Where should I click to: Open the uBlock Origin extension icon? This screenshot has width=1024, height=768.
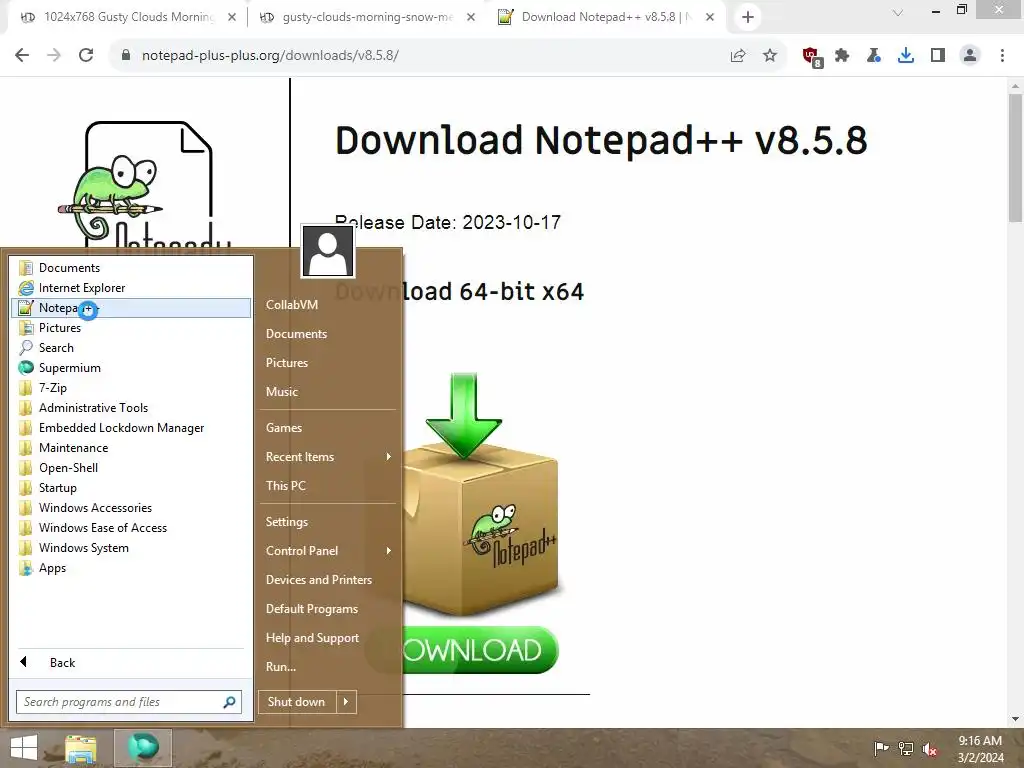click(812, 57)
